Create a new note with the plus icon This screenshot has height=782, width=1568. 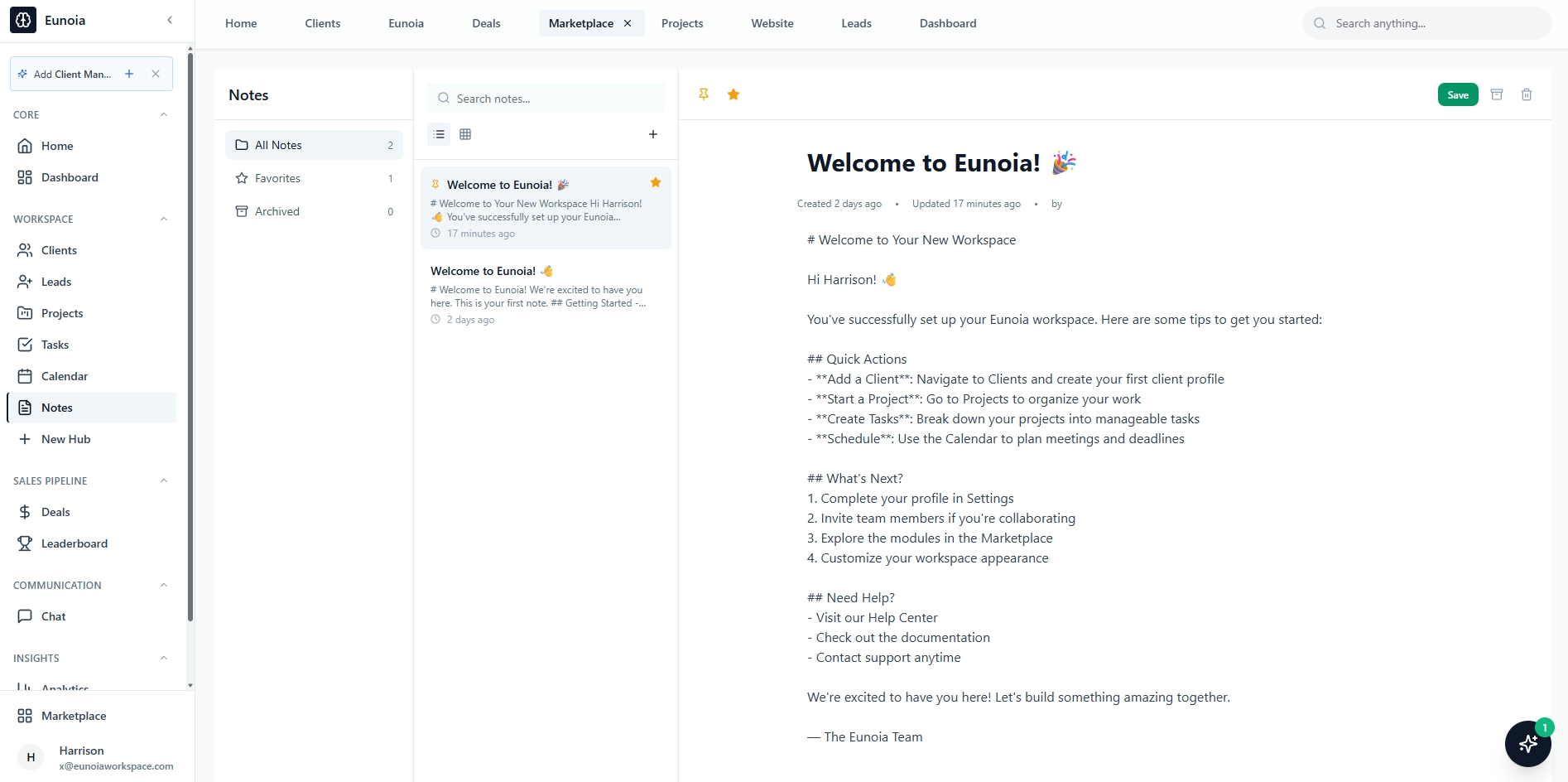653,133
